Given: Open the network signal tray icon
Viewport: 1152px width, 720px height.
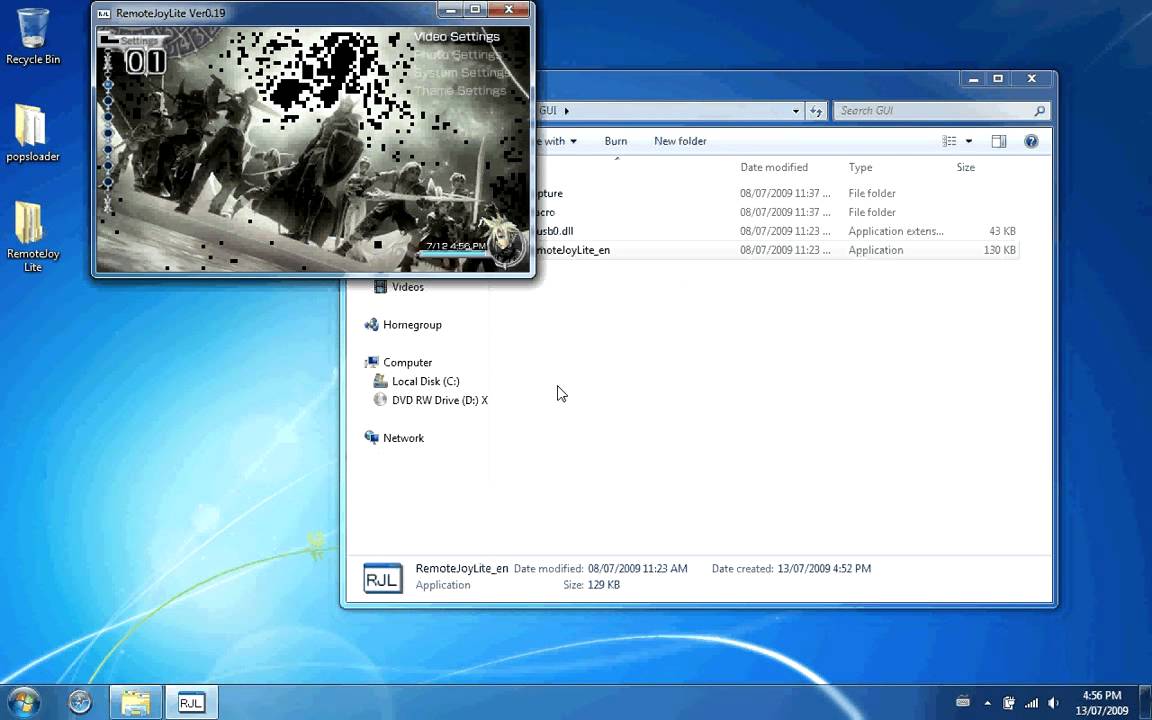Looking at the screenshot, I should [1032, 703].
